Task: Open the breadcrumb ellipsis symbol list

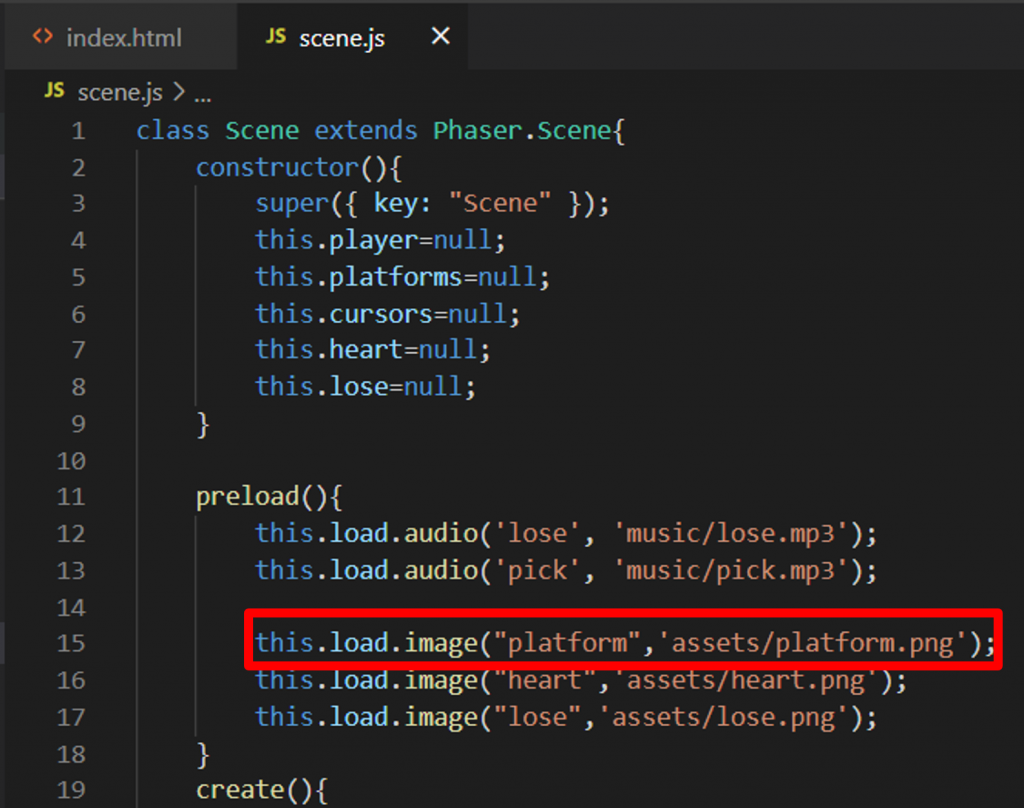Action: pos(202,97)
